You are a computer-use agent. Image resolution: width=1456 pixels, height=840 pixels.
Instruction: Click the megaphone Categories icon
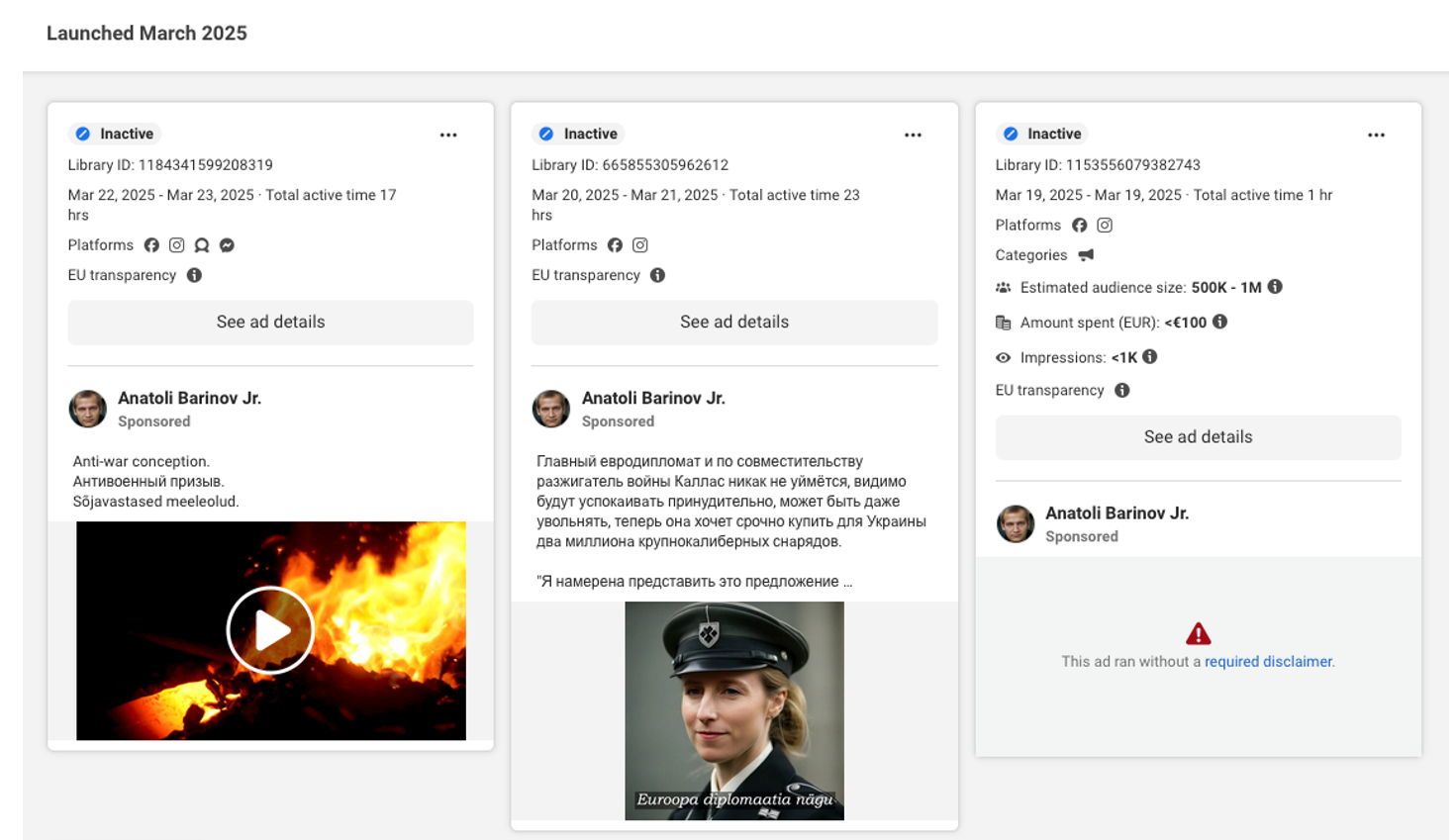click(1086, 255)
